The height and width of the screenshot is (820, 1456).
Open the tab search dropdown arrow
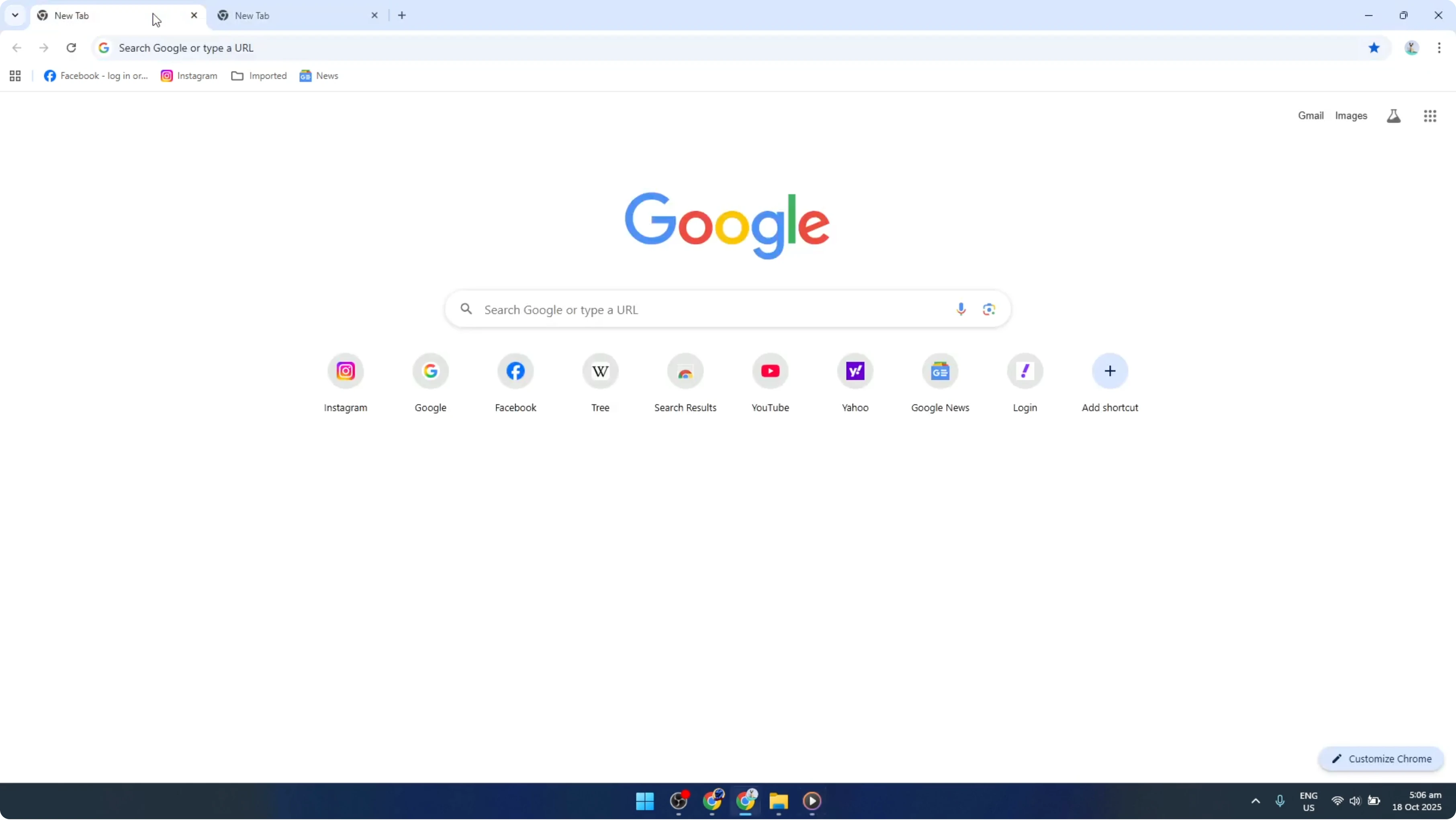point(15,15)
